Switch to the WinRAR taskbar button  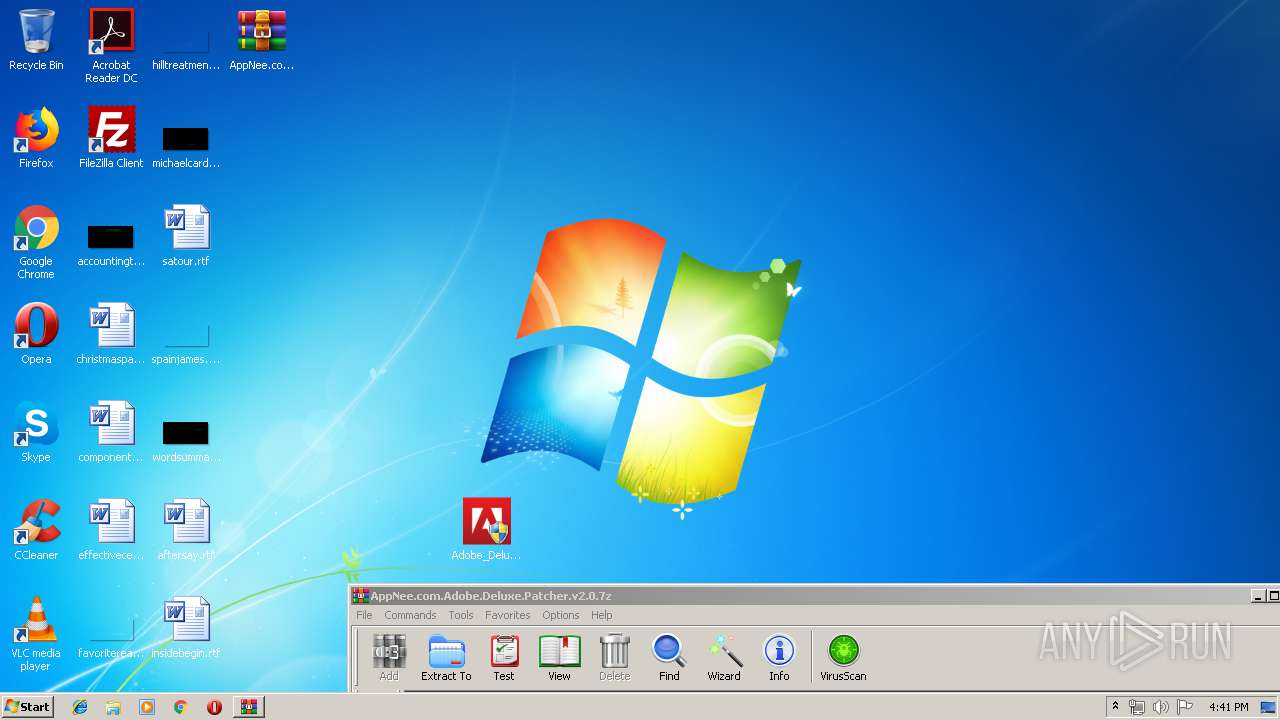[x=248, y=707]
